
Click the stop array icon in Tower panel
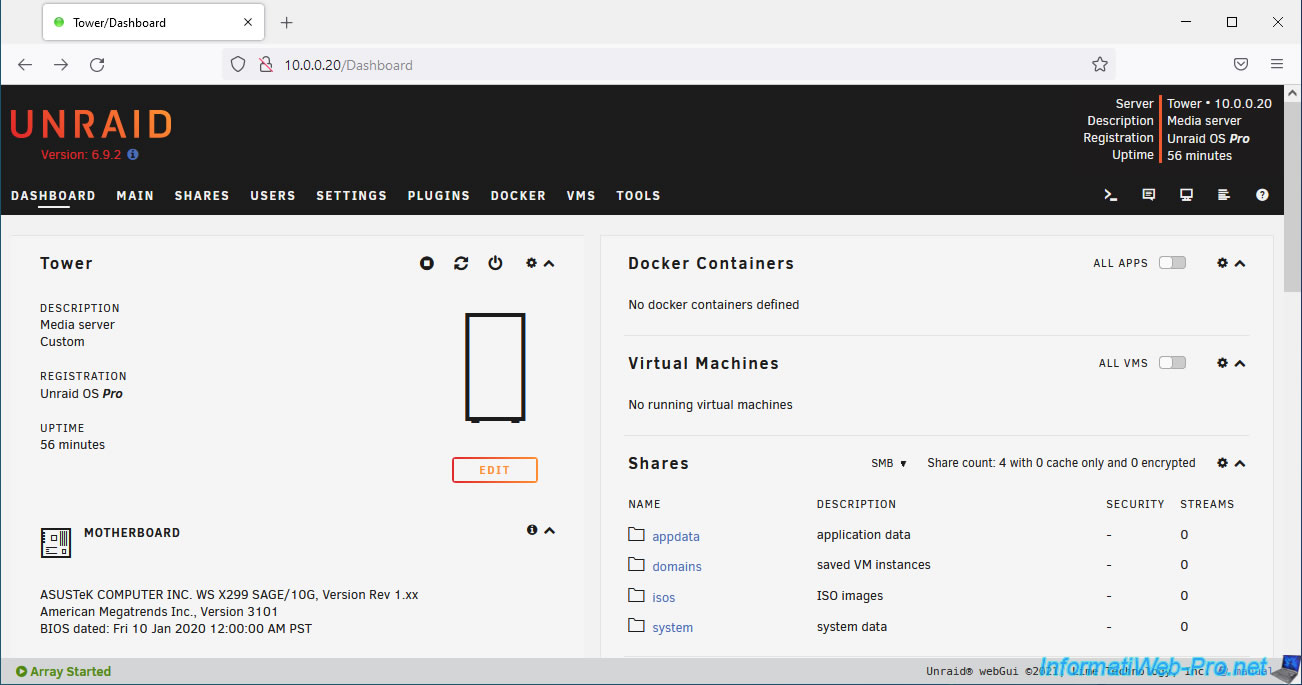coord(427,263)
